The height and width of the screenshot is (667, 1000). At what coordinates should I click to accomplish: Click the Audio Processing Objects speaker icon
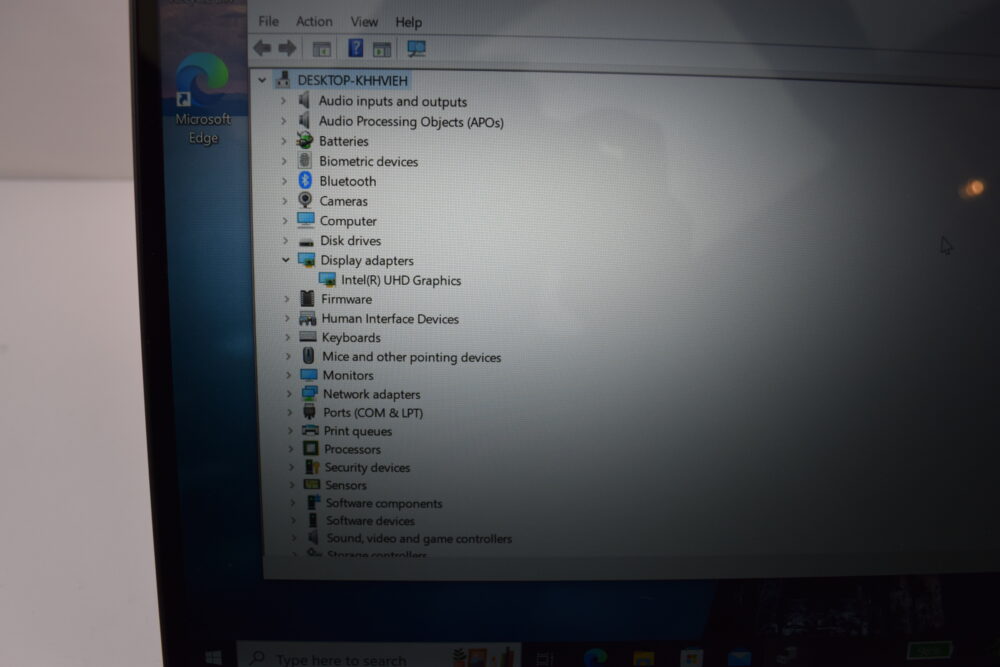click(304, 121)
